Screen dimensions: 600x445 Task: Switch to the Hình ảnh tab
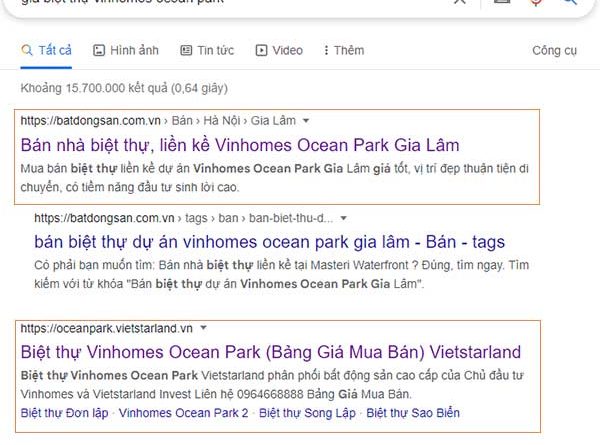(x=126, y=50)
